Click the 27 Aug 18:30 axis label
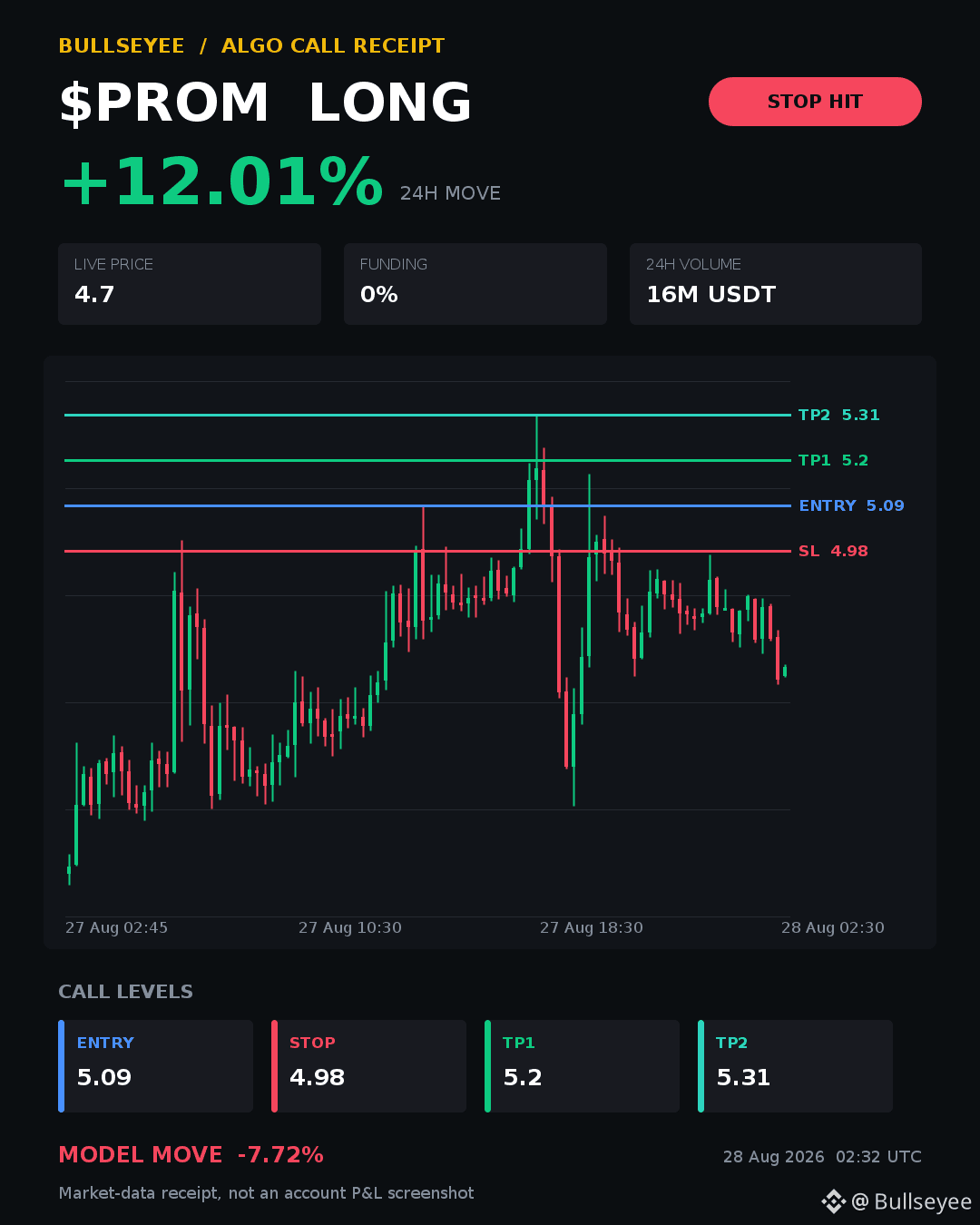 tap(592, 927)
